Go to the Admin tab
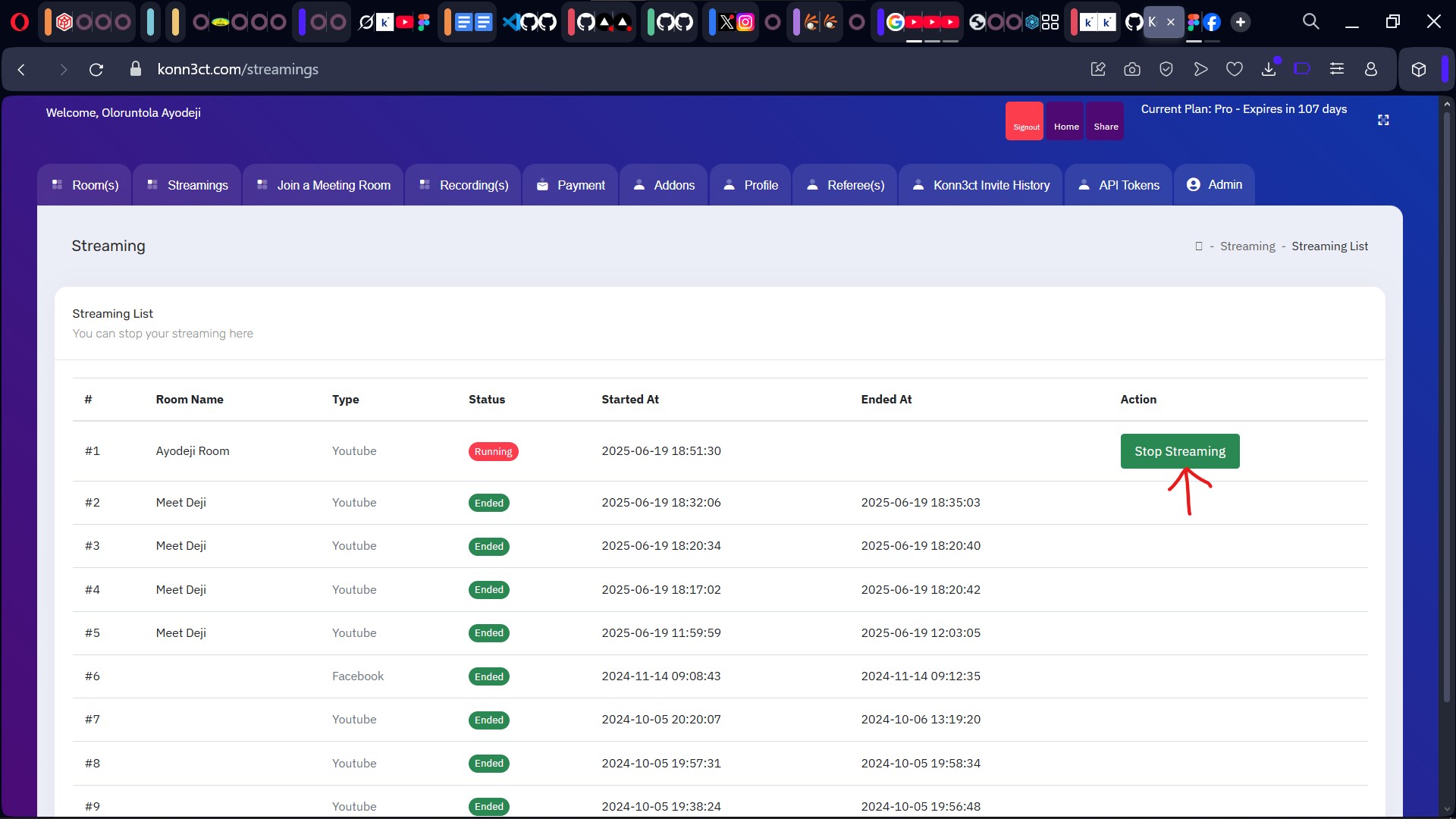1456x819 pixels. 1214,185
